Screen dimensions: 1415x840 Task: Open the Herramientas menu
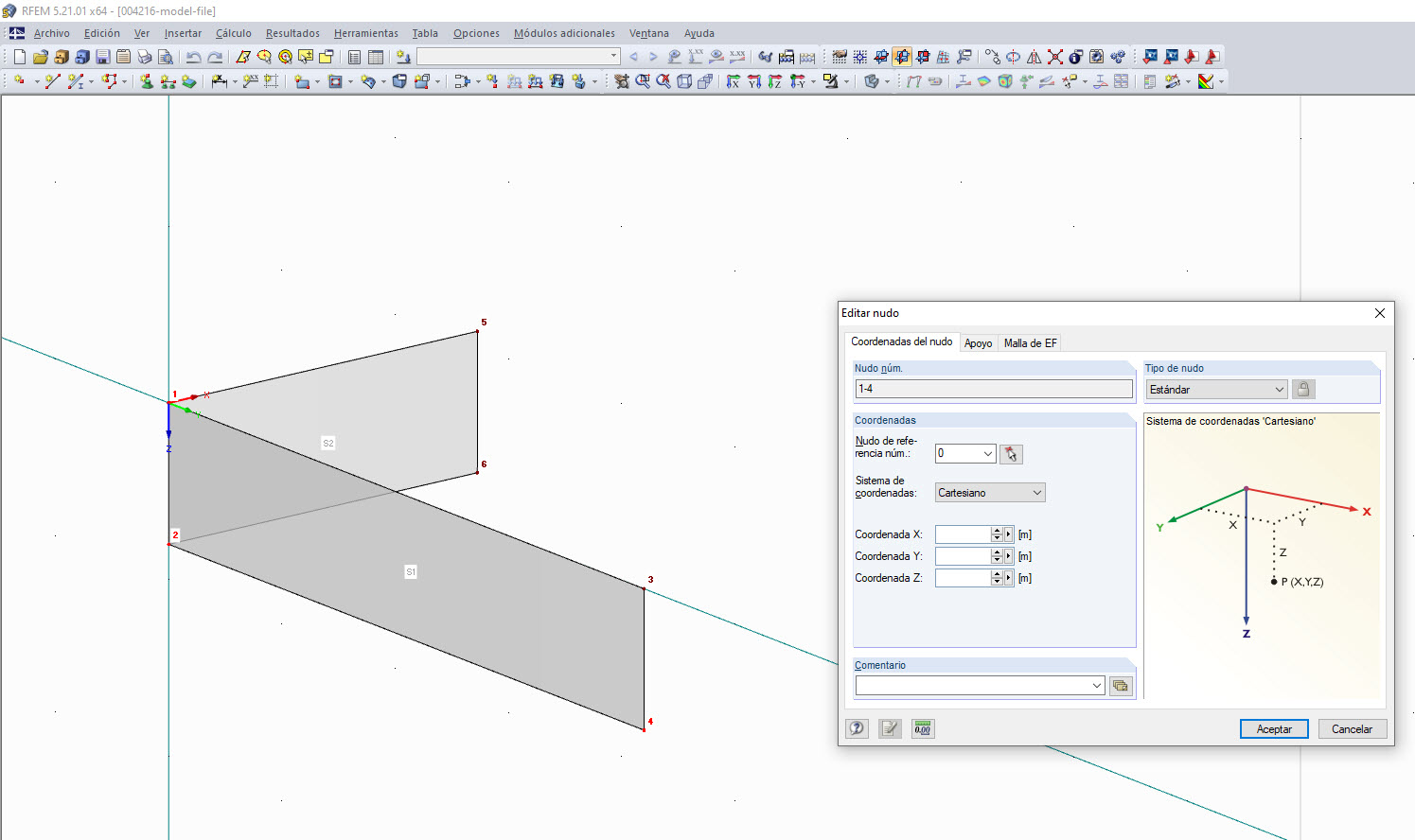[366, 33]
